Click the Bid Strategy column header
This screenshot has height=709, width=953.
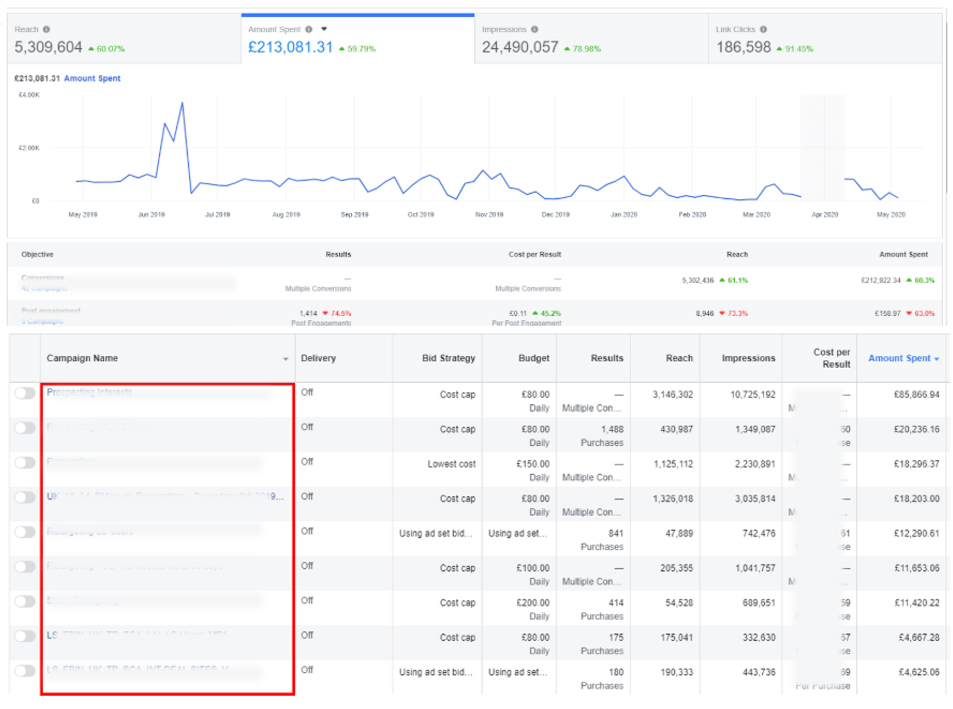[449, 358]
